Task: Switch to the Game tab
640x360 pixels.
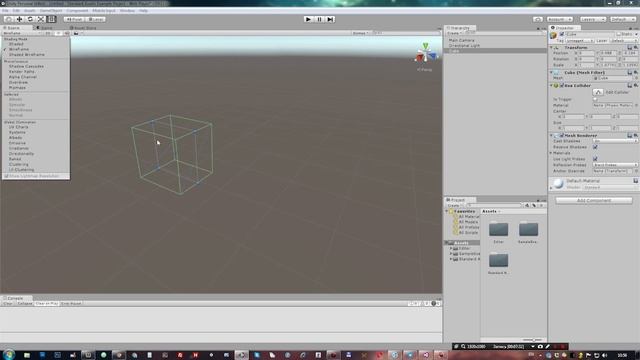Action: 44,28
